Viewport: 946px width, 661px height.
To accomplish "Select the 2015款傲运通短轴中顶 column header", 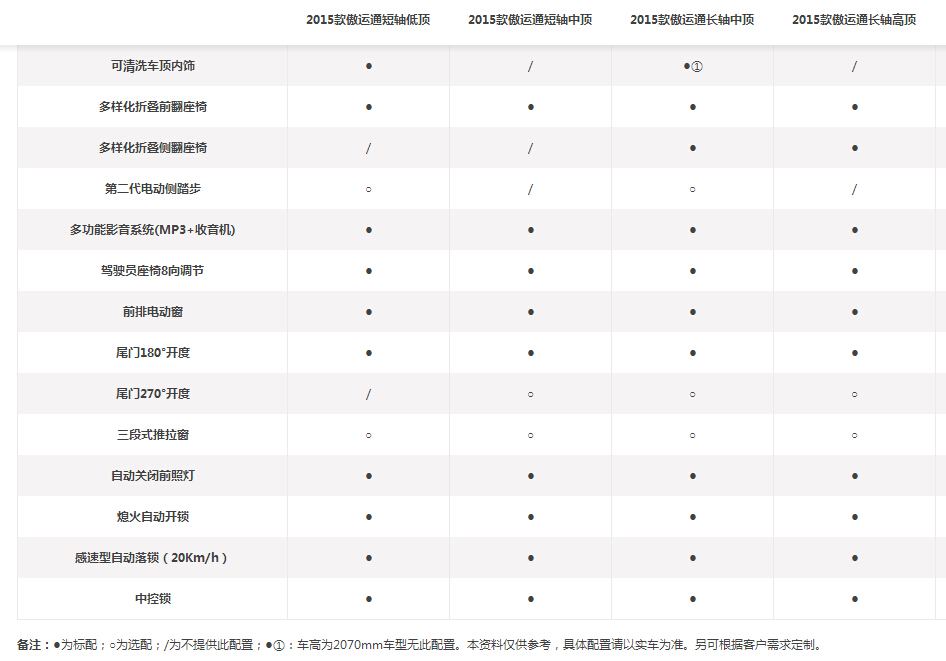I will (530, 20).
